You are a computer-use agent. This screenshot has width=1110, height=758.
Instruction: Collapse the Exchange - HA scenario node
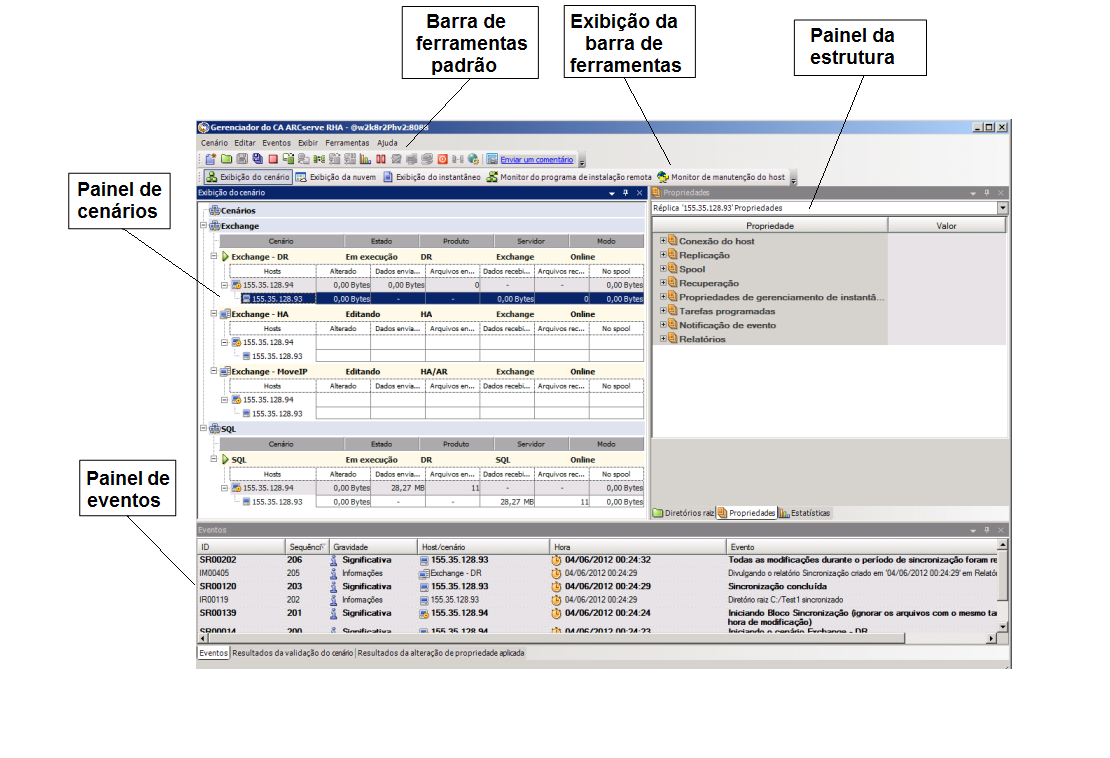[215, 314]
